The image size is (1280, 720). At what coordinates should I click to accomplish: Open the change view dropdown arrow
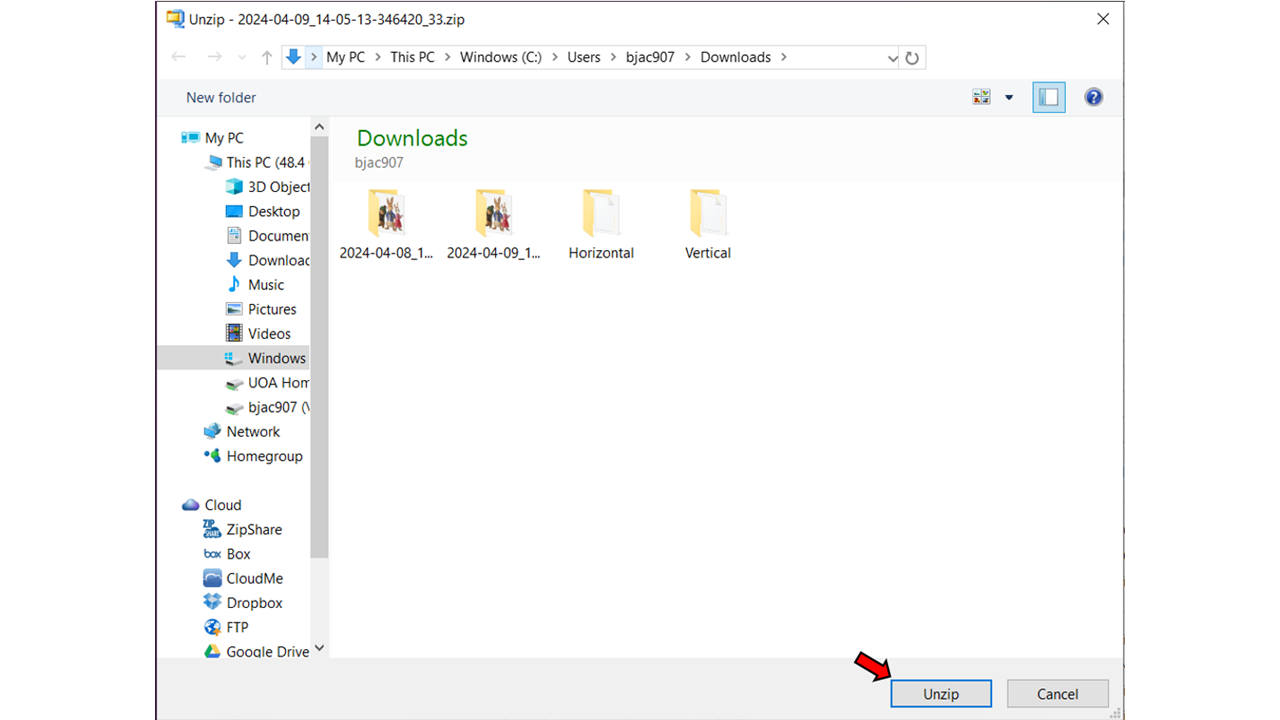click(x=1009, y=97)
